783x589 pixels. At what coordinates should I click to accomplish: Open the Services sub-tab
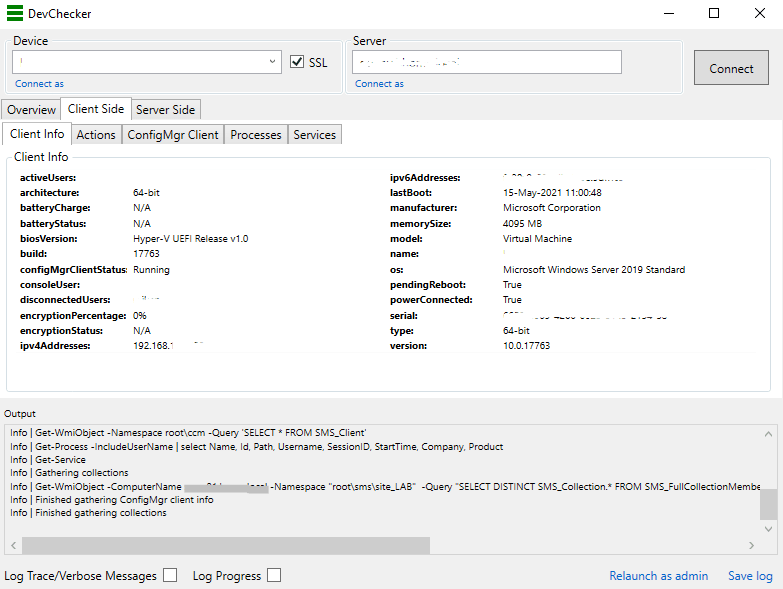(315, 135)
